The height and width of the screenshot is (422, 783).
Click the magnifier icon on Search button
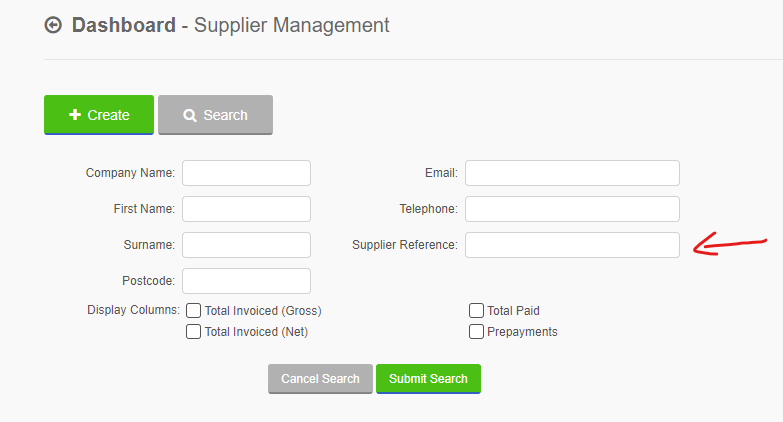(x=190, y=115)
